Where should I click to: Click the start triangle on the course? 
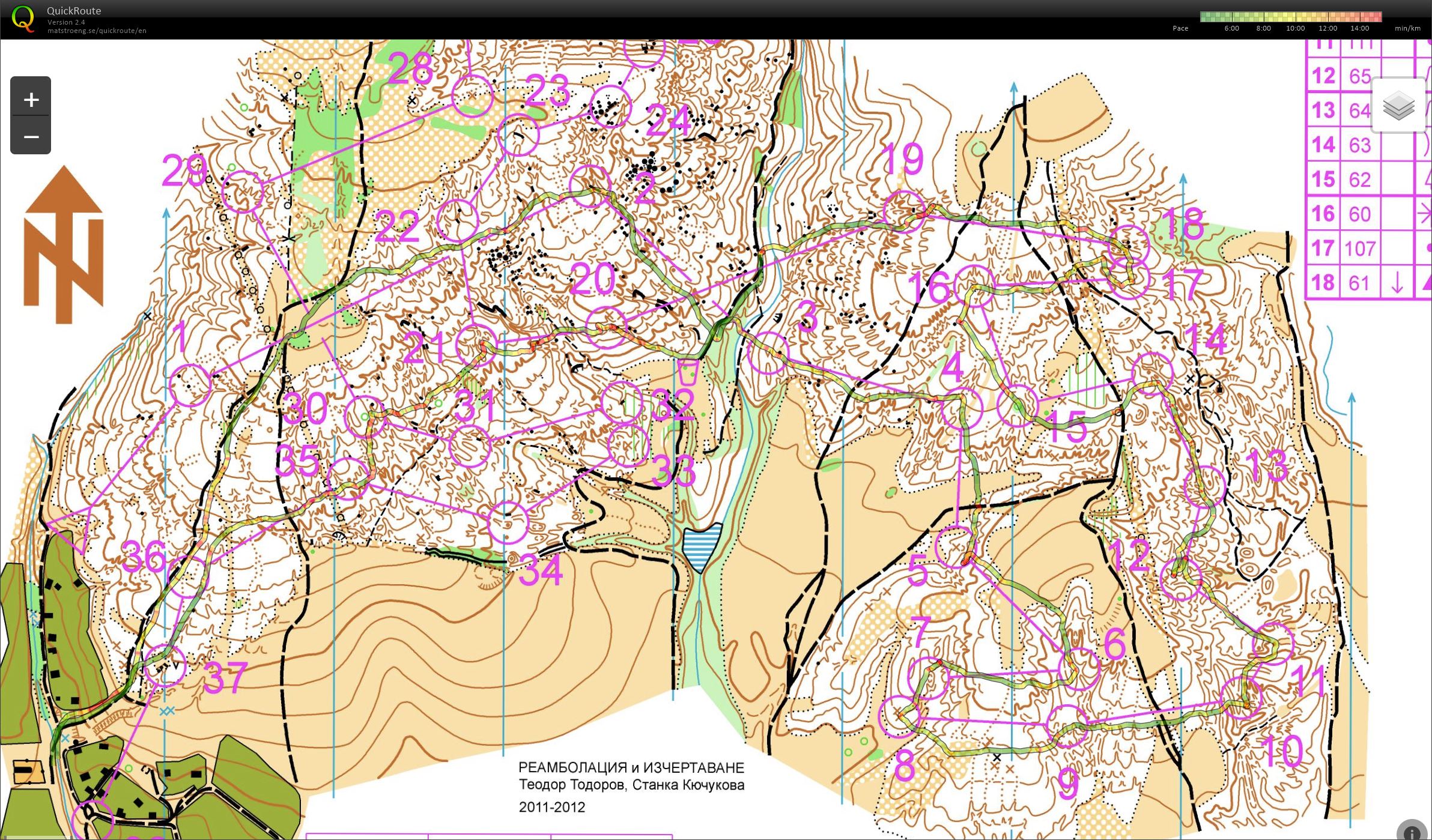click(72, 528)
